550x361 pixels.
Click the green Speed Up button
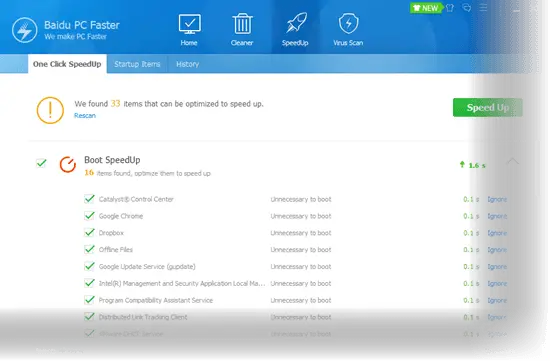tap(488, 107)
